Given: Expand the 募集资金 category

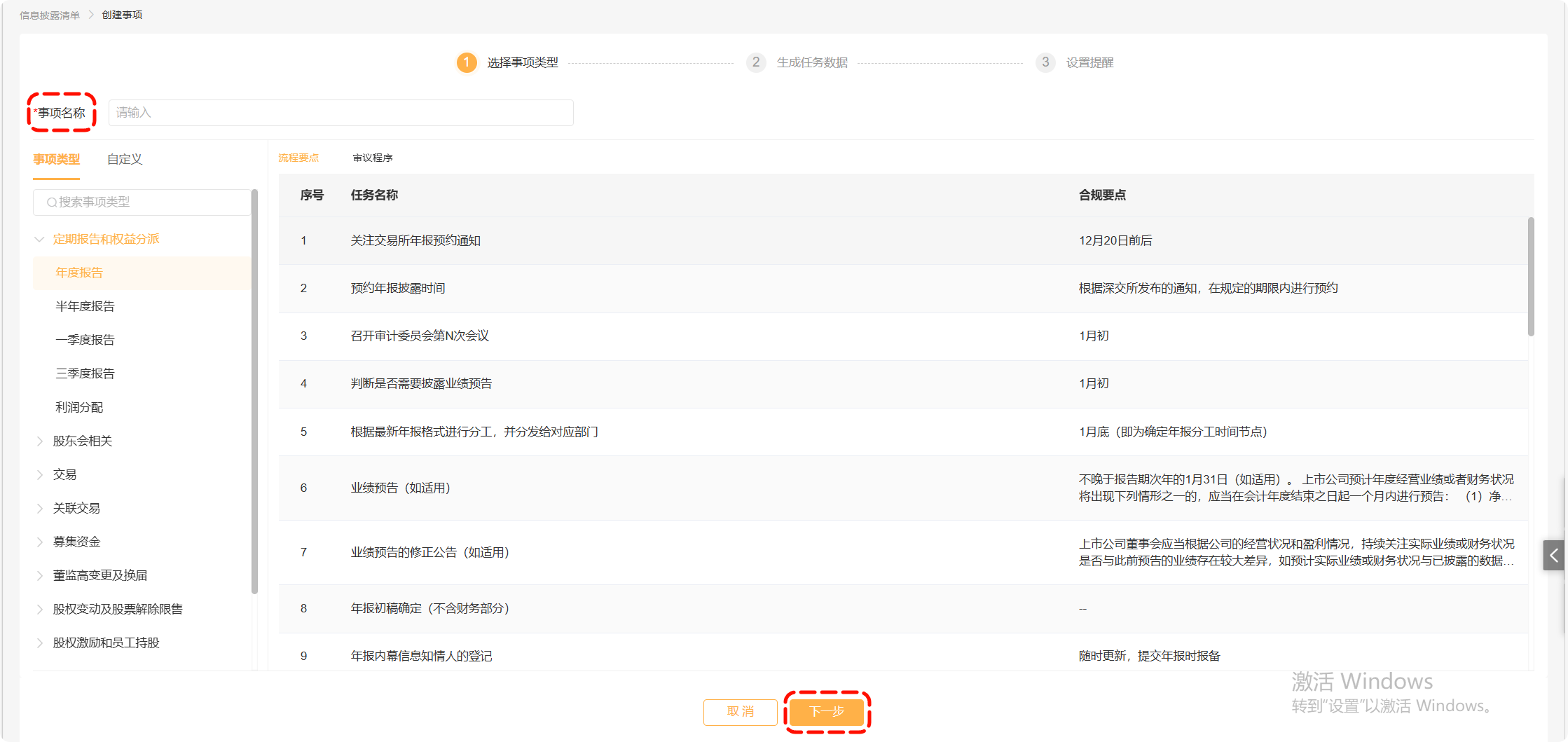Looking at the screenshot, I should [x=40, y=542].
